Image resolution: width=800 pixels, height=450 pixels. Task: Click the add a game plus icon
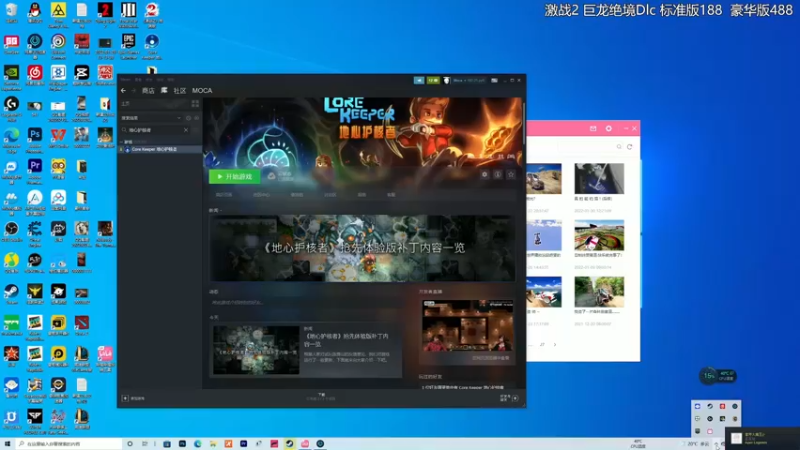[125, 398]
